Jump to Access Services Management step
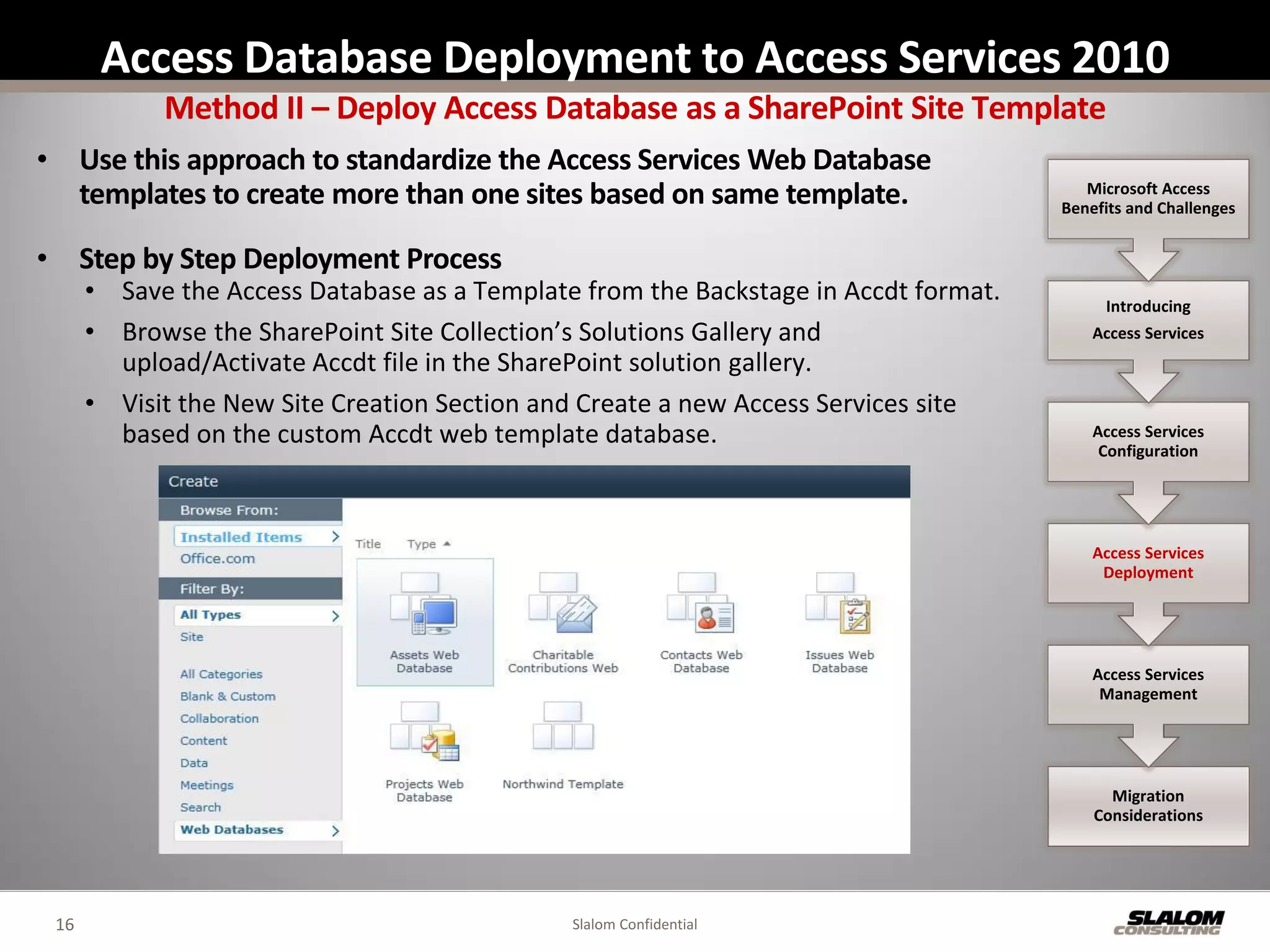This screenshot has height=952, width=1270. point(1148,684)
